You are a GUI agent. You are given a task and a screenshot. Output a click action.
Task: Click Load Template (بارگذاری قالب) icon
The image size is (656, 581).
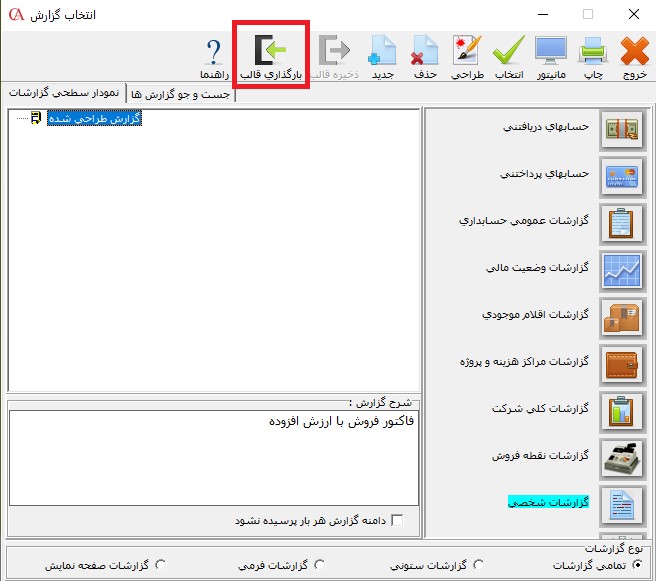[x=271, y=57]
